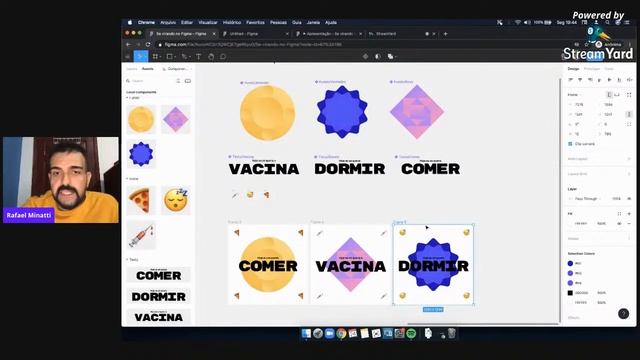This screenshot has width=640, height=360.
Task: Open the page selector dropdown in left panel
Action: [176, 69]
